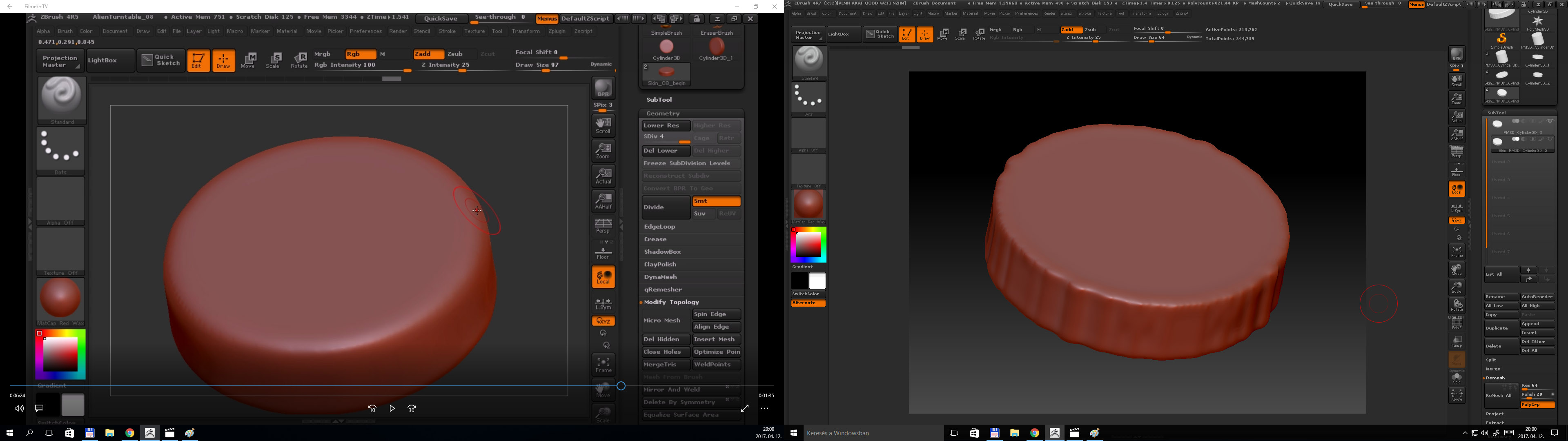Toggle Persp in video window
Viewport: 1568px width, 441px height.
pyautogui.click(x=603, y=226)
